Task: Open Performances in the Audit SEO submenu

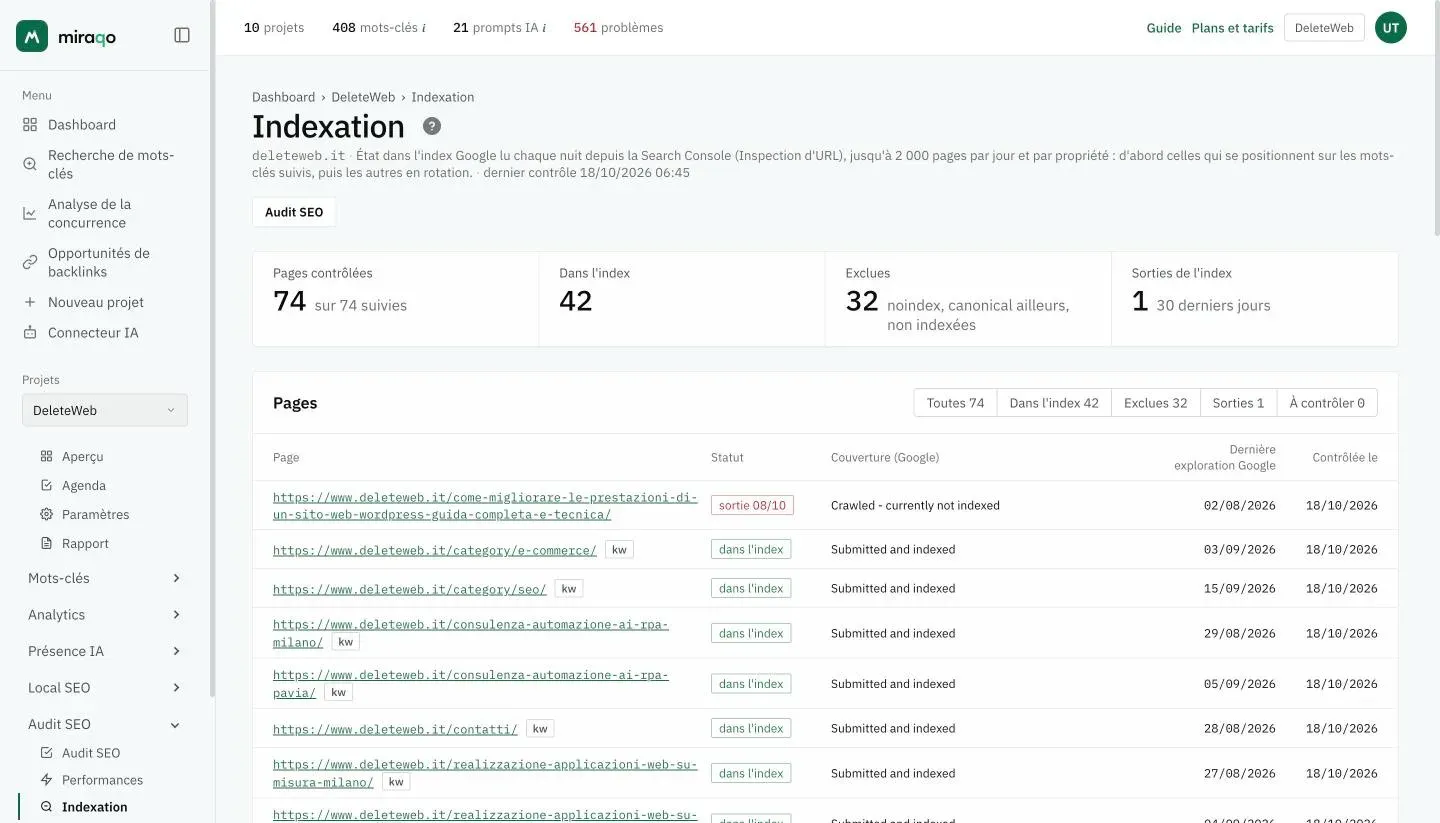Action: [x=102, y=780]
